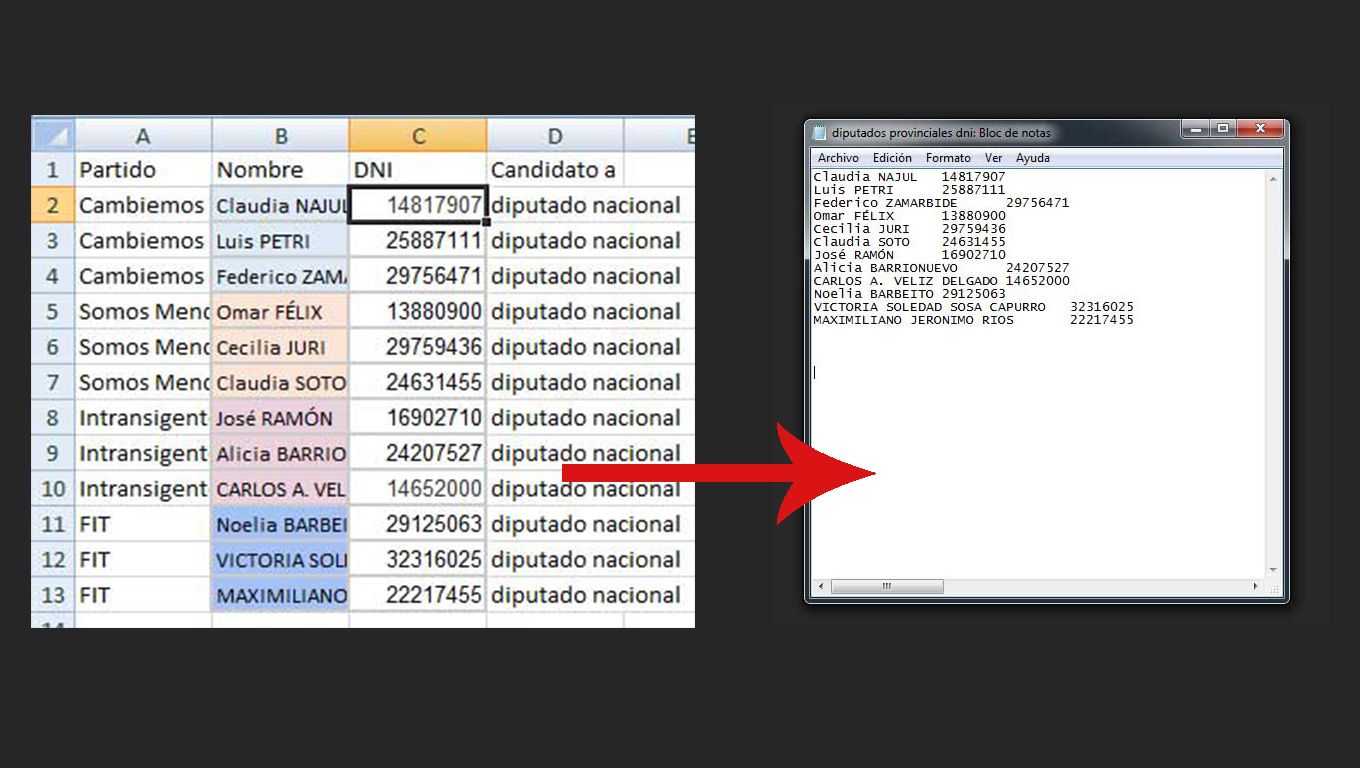Close the Bloc de notas window
The height and width of the screenshot is (768, 1360).
pyautogui.click(x=1260, y=129)
